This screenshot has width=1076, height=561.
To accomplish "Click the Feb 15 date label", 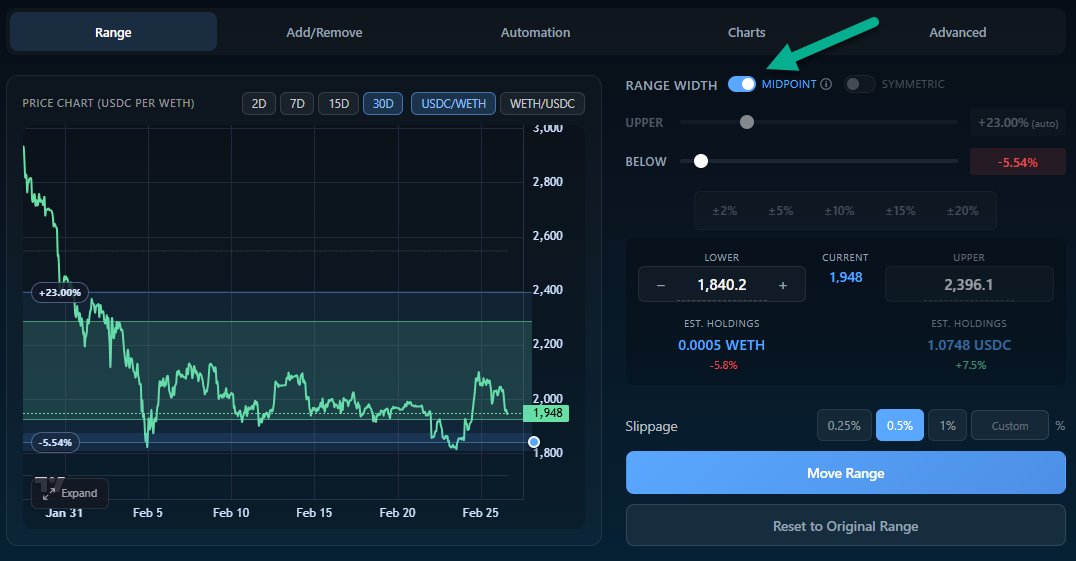I will coord(314,512).
